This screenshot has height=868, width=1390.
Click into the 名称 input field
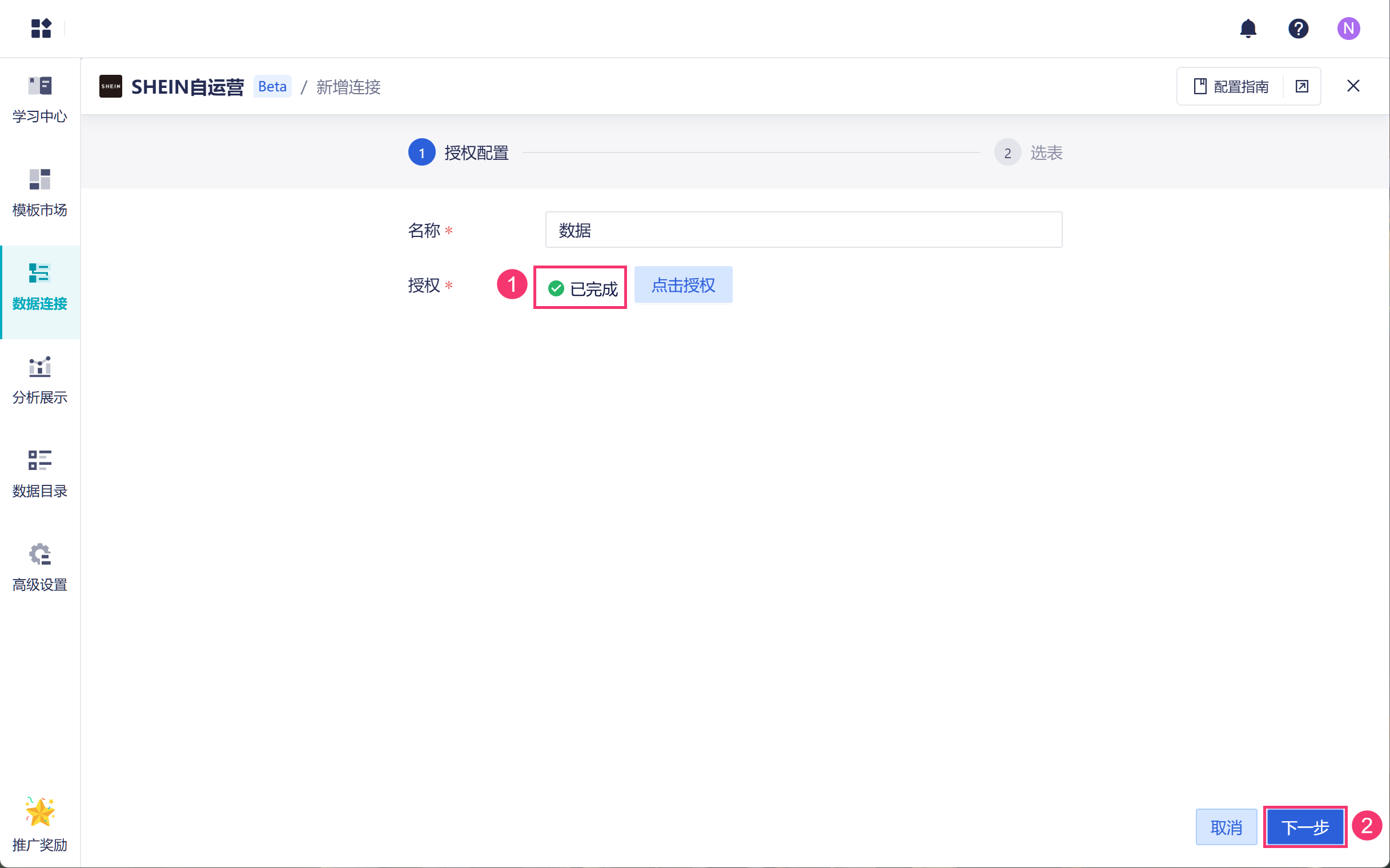(x=804, y=230)
